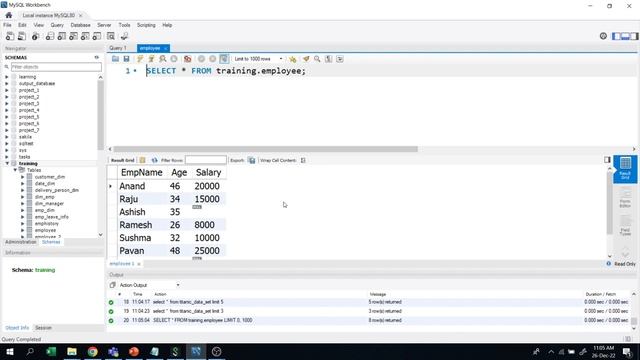Run explain plan with the magnifier lightning icon
The image size is (640, 360).
(163, 59)
